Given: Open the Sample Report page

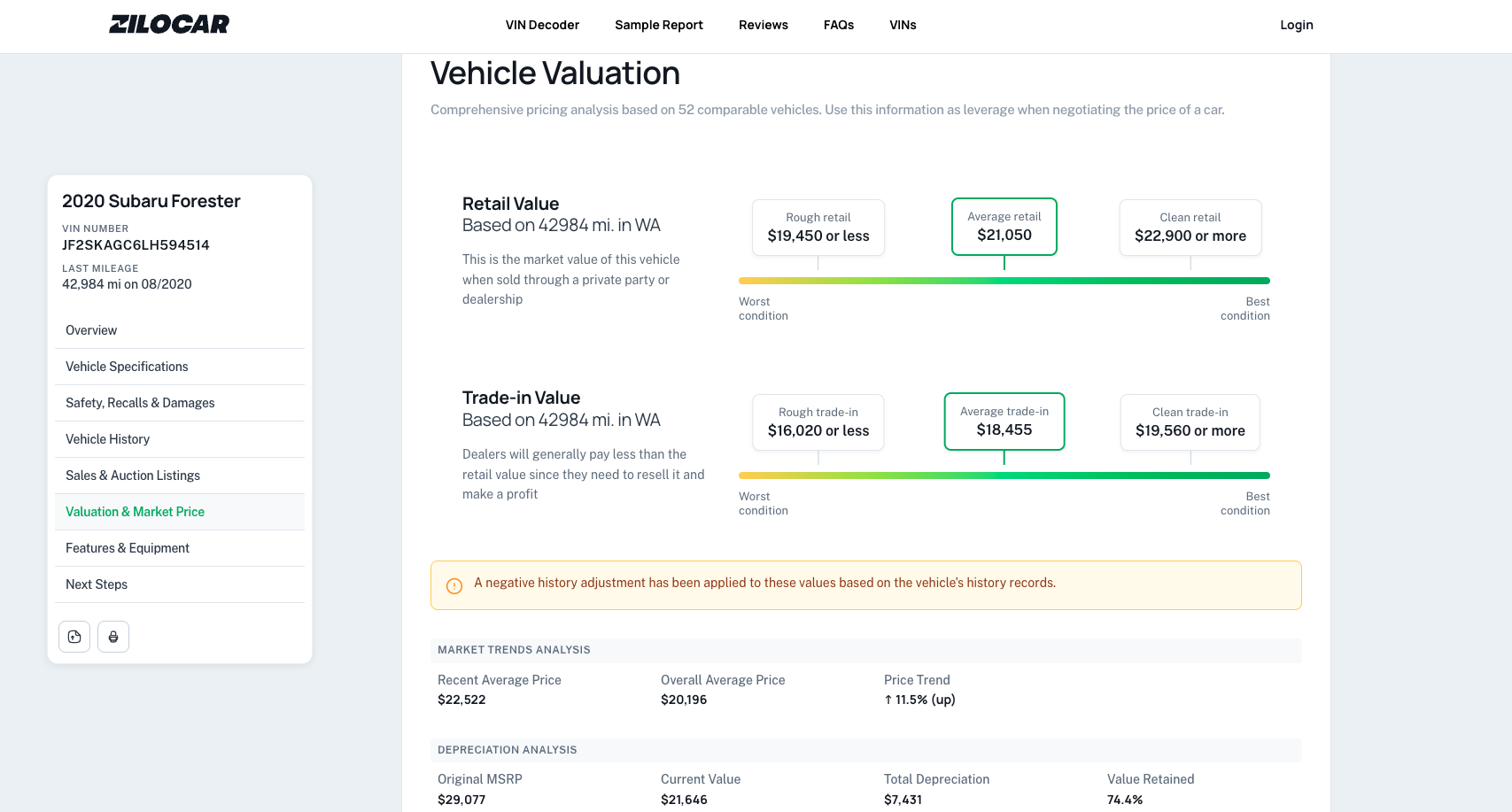Looking at the screenshot, I should pyautogui.click(x=658, y=25).
